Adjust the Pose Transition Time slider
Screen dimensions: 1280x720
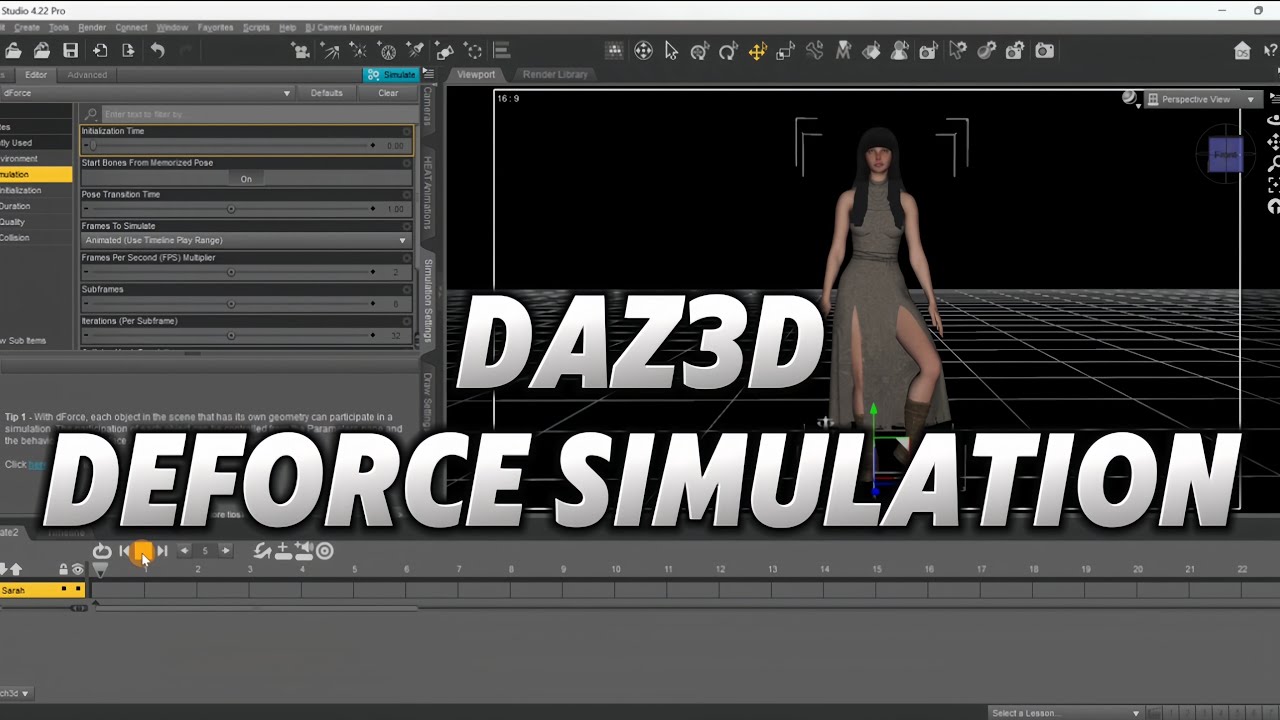(x=230, y=209)
